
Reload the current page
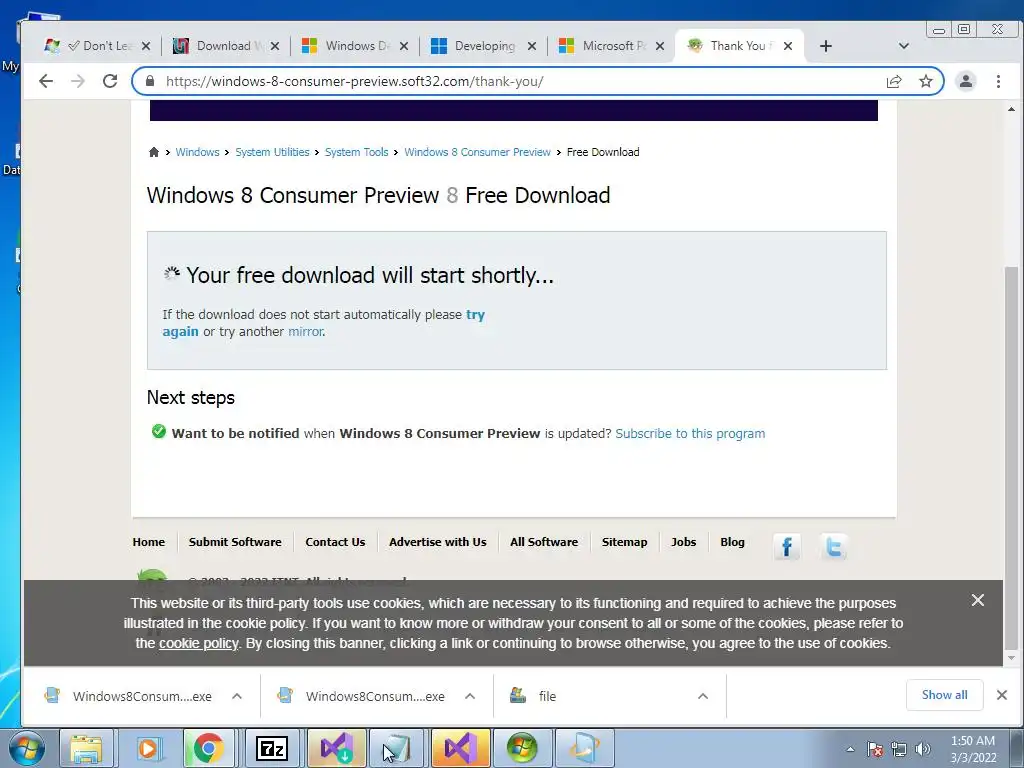coord(110,81)
